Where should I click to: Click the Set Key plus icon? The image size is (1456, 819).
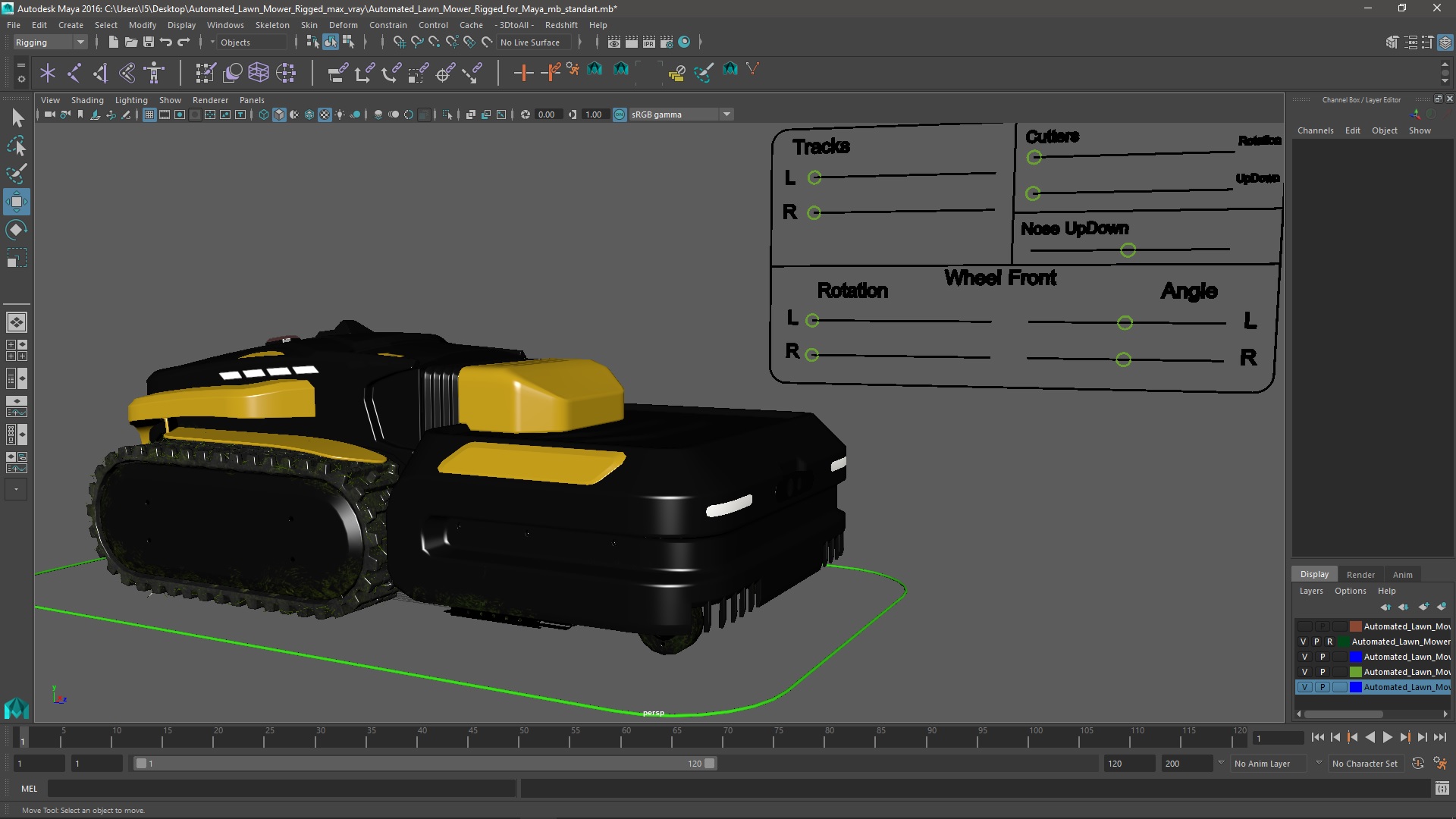pyautogui.click(x=522, y=73)
